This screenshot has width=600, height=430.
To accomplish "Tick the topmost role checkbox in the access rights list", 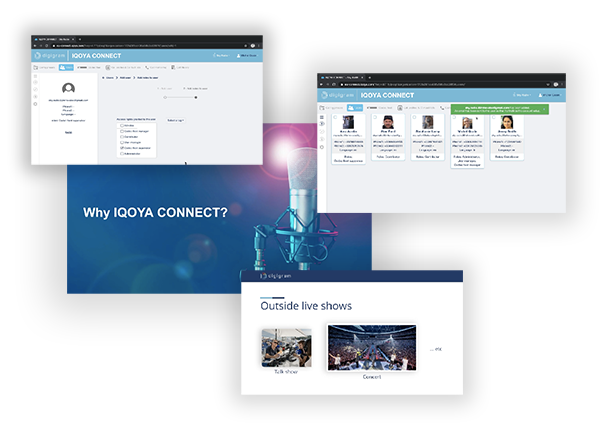I will pyautogui.click(x=122, y=125).
